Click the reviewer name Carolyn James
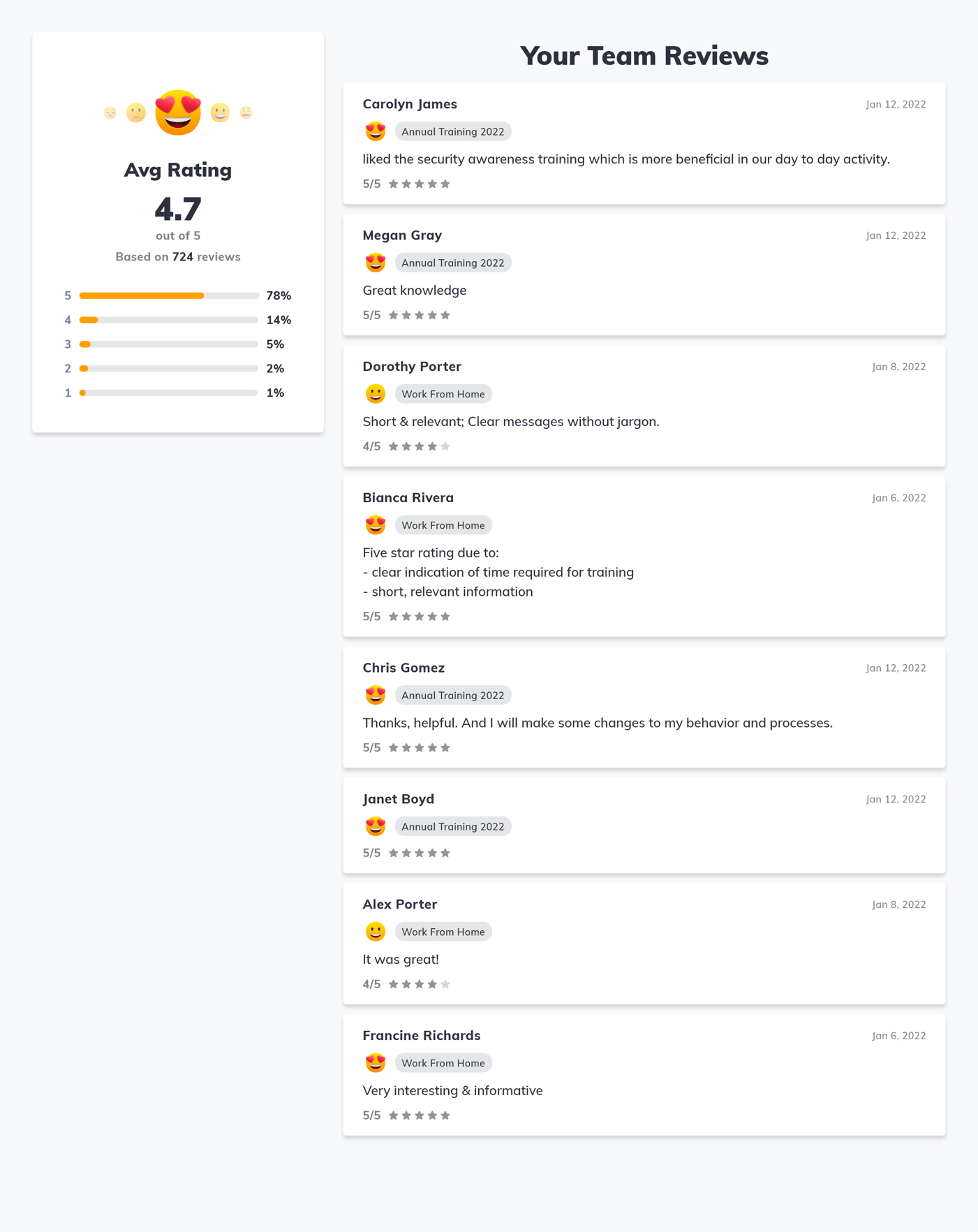 410,103
